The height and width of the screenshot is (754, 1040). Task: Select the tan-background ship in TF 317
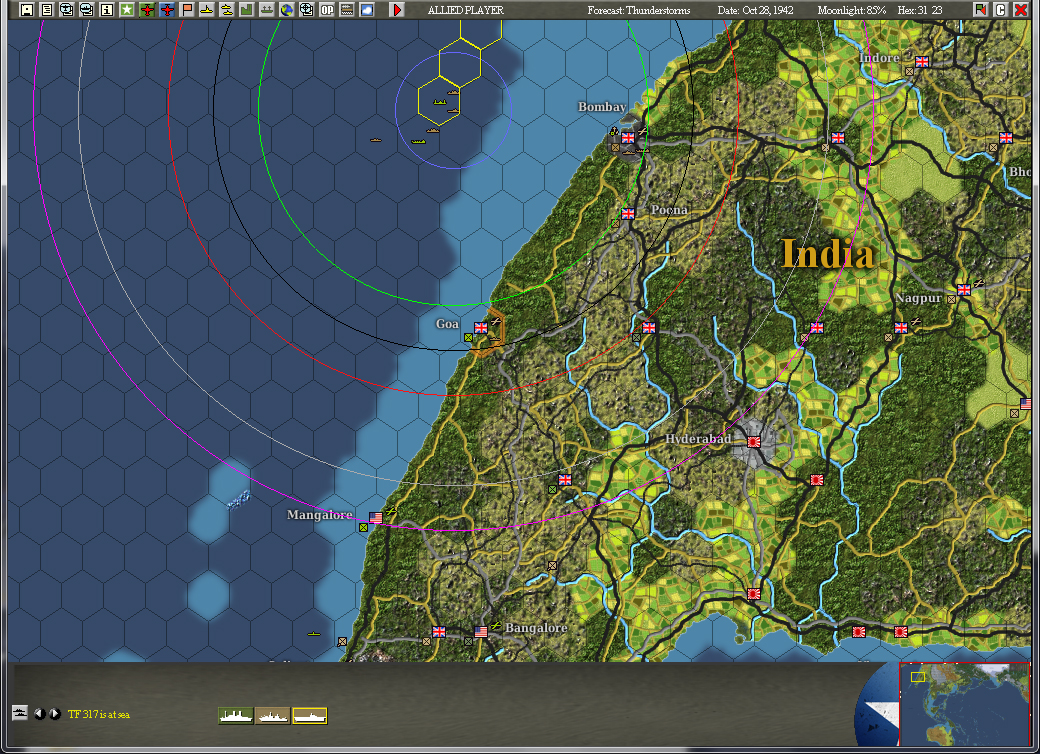[x=273, y=716]
